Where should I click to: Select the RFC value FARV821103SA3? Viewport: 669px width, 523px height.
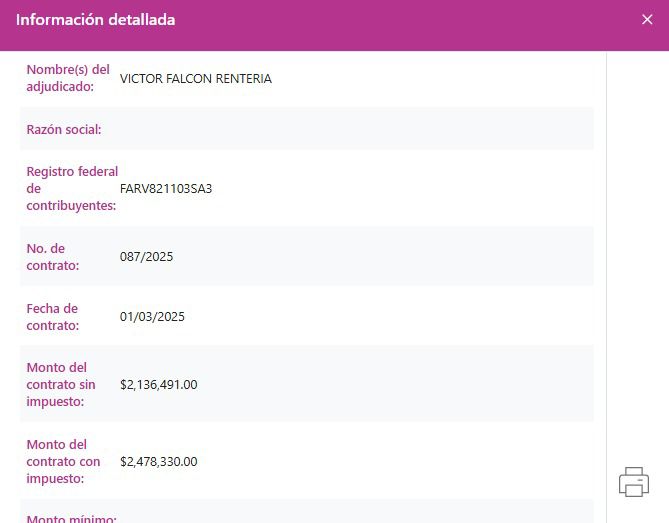coord(166,188)
